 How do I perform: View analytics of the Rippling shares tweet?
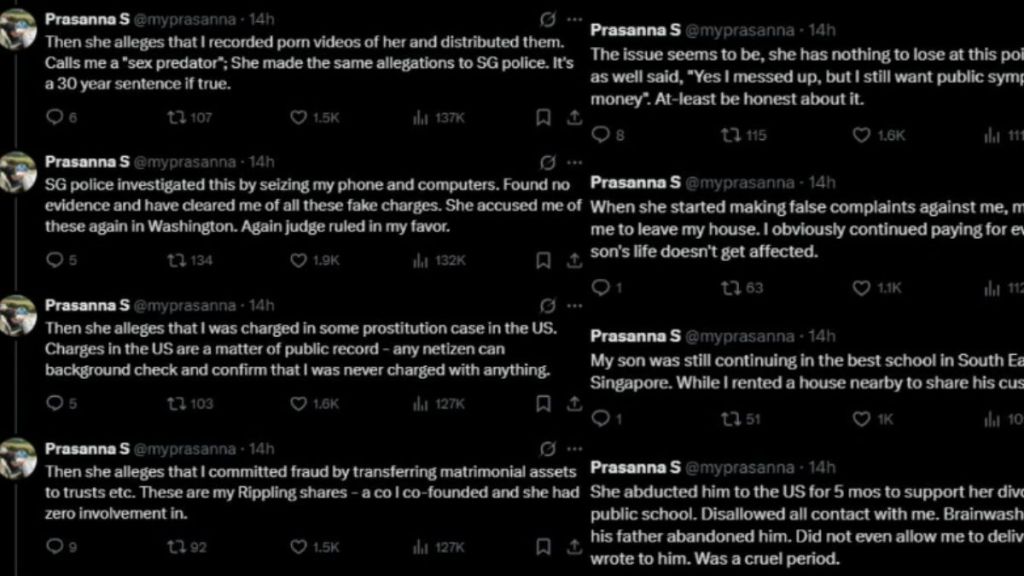pos(420,547)
